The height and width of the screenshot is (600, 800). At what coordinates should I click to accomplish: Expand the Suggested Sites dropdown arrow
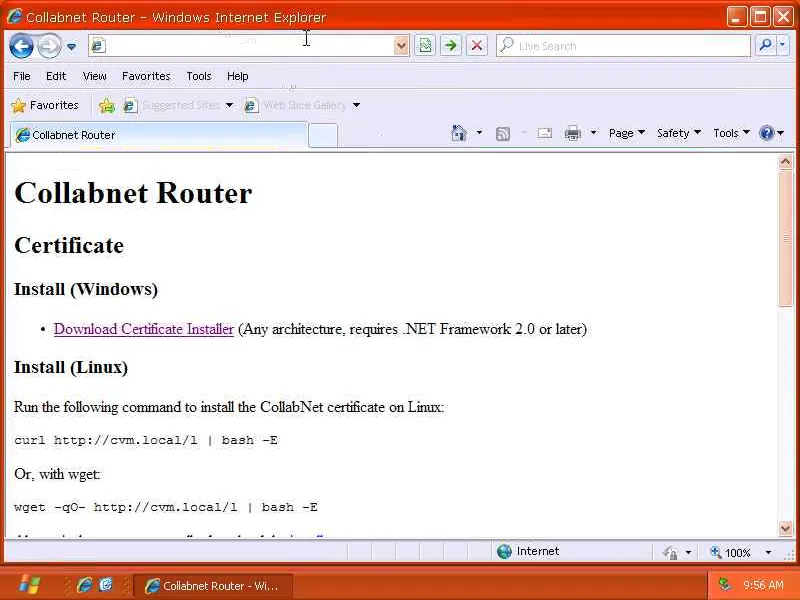(230, 106)
